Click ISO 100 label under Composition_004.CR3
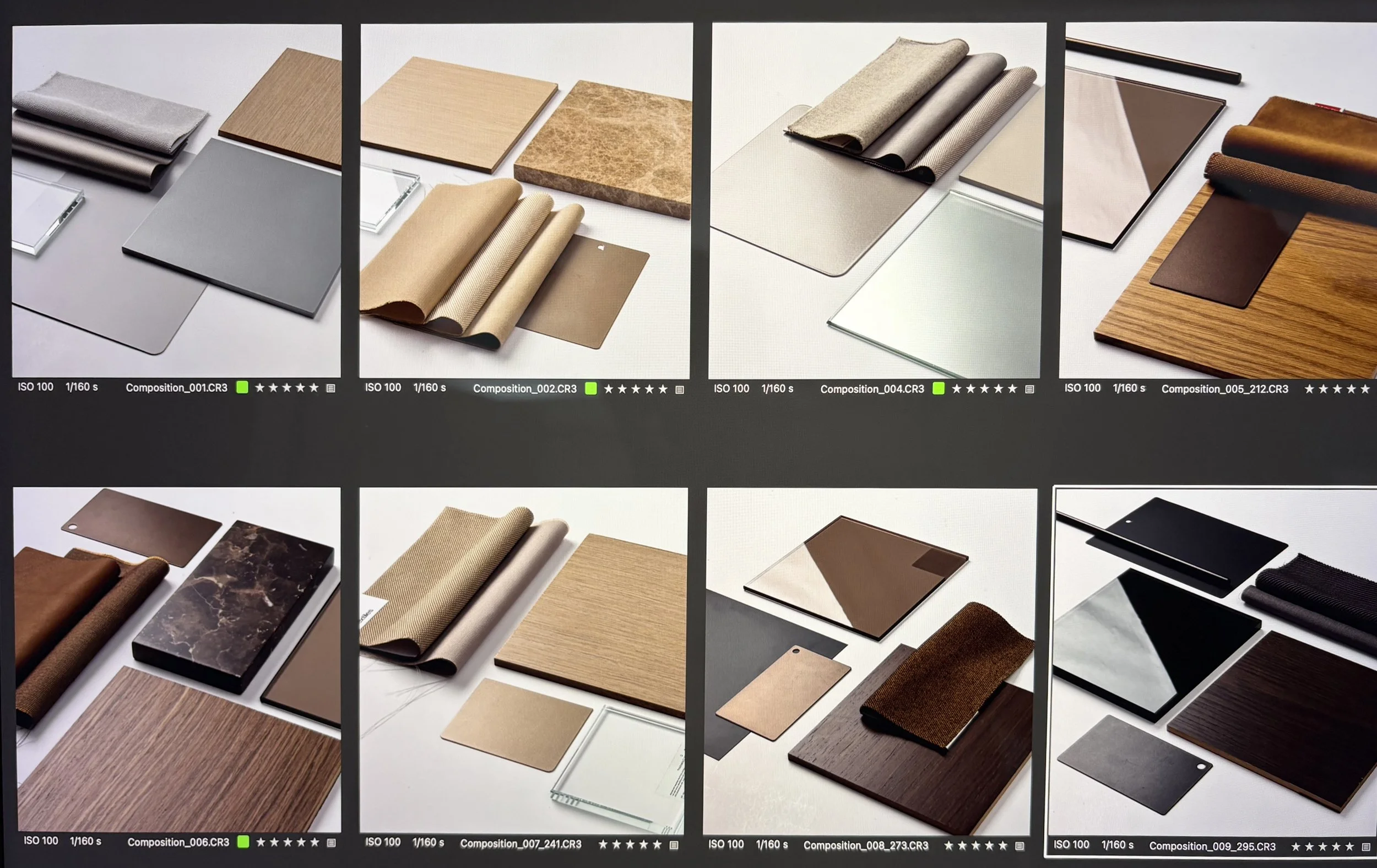 pos(731,389)
